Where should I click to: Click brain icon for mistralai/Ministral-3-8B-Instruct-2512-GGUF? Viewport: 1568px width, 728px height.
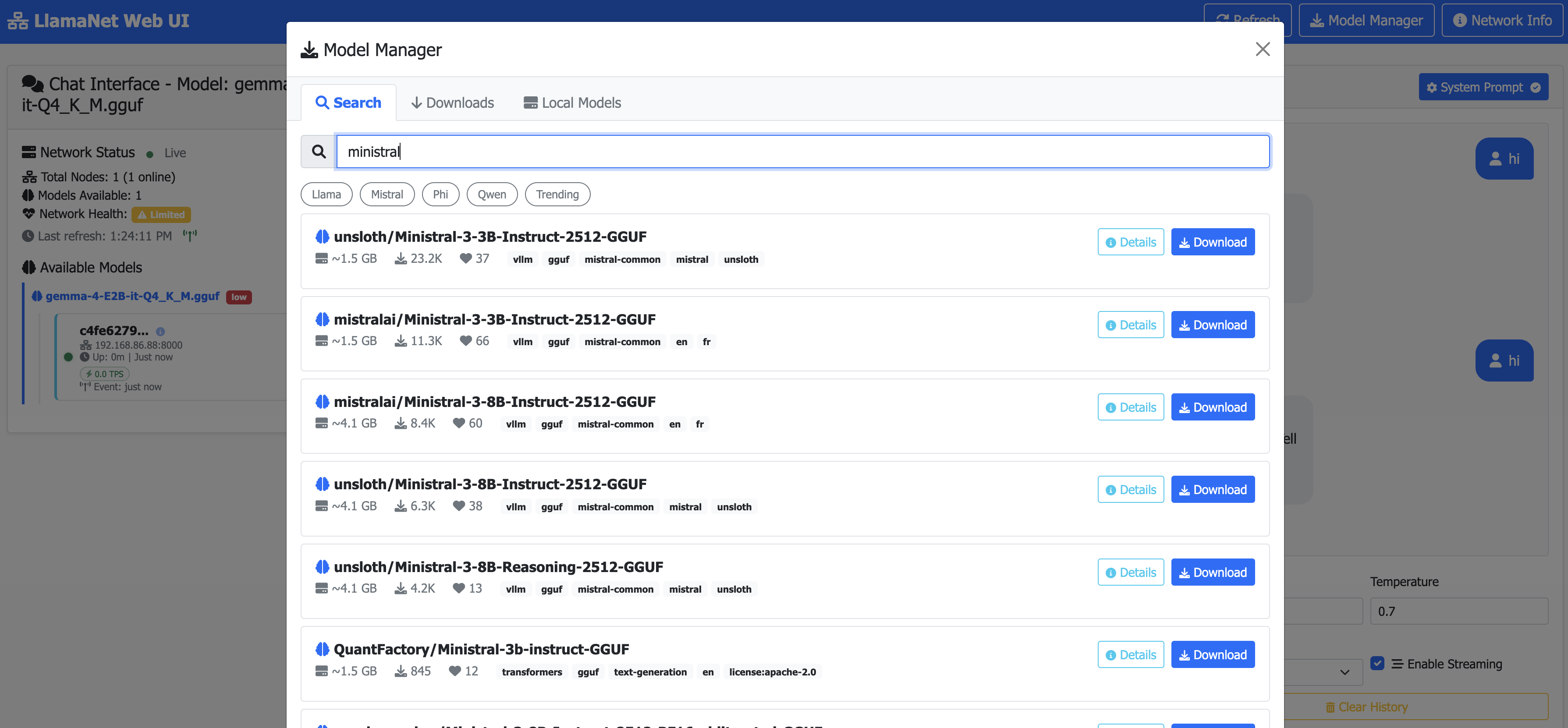(322, 401)
